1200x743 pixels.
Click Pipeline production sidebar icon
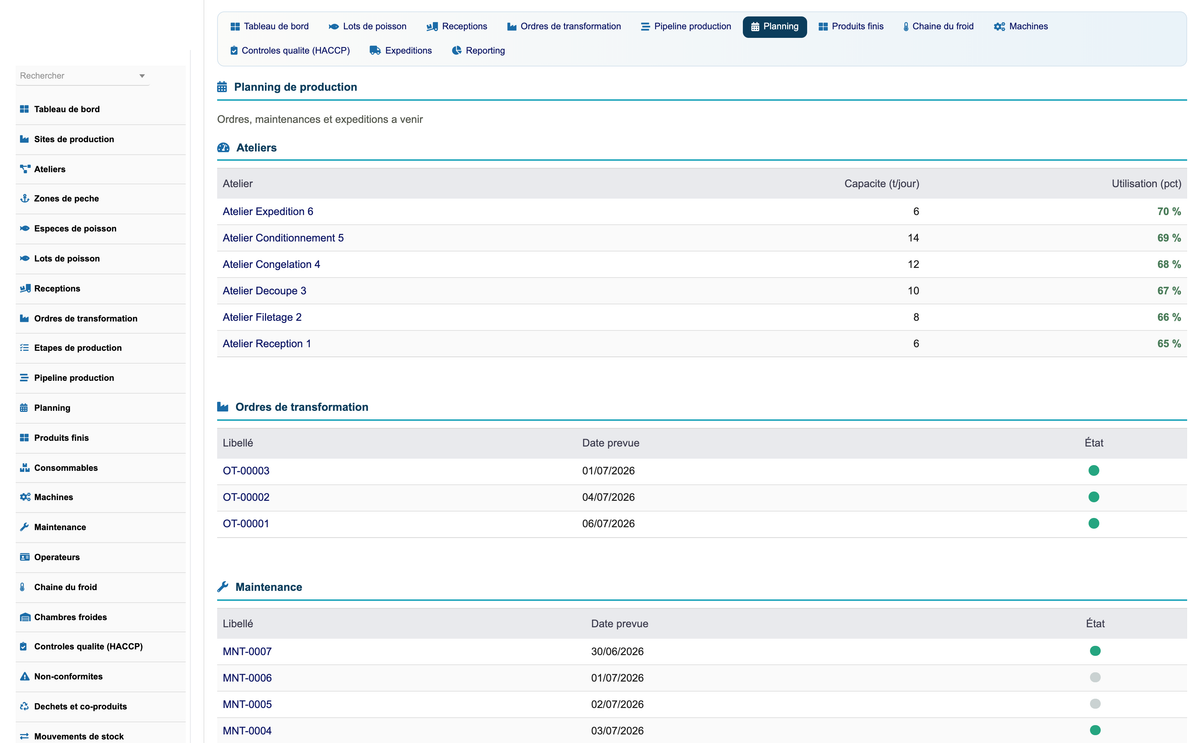tap(25, 378)
